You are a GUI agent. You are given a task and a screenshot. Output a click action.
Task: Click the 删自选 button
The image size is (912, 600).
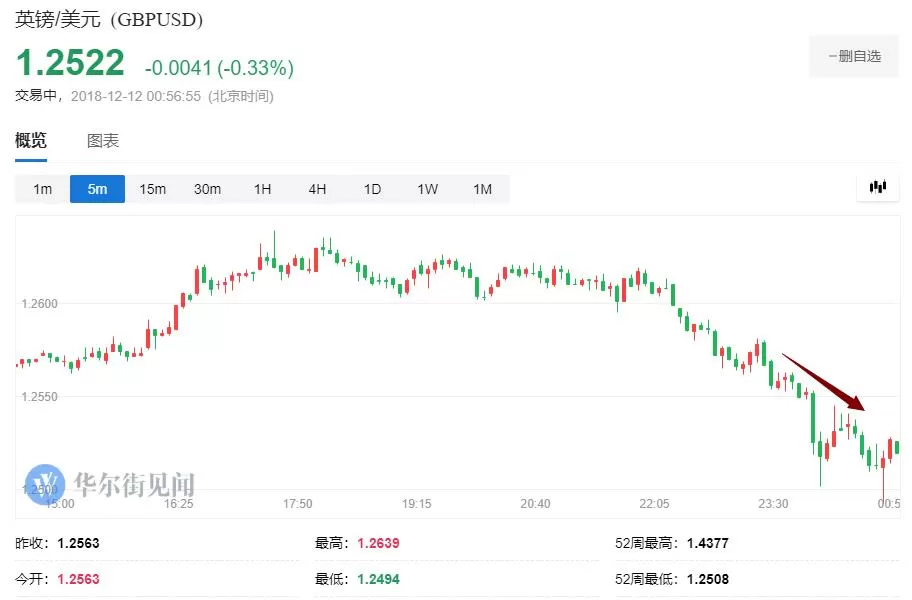[854, 56]
